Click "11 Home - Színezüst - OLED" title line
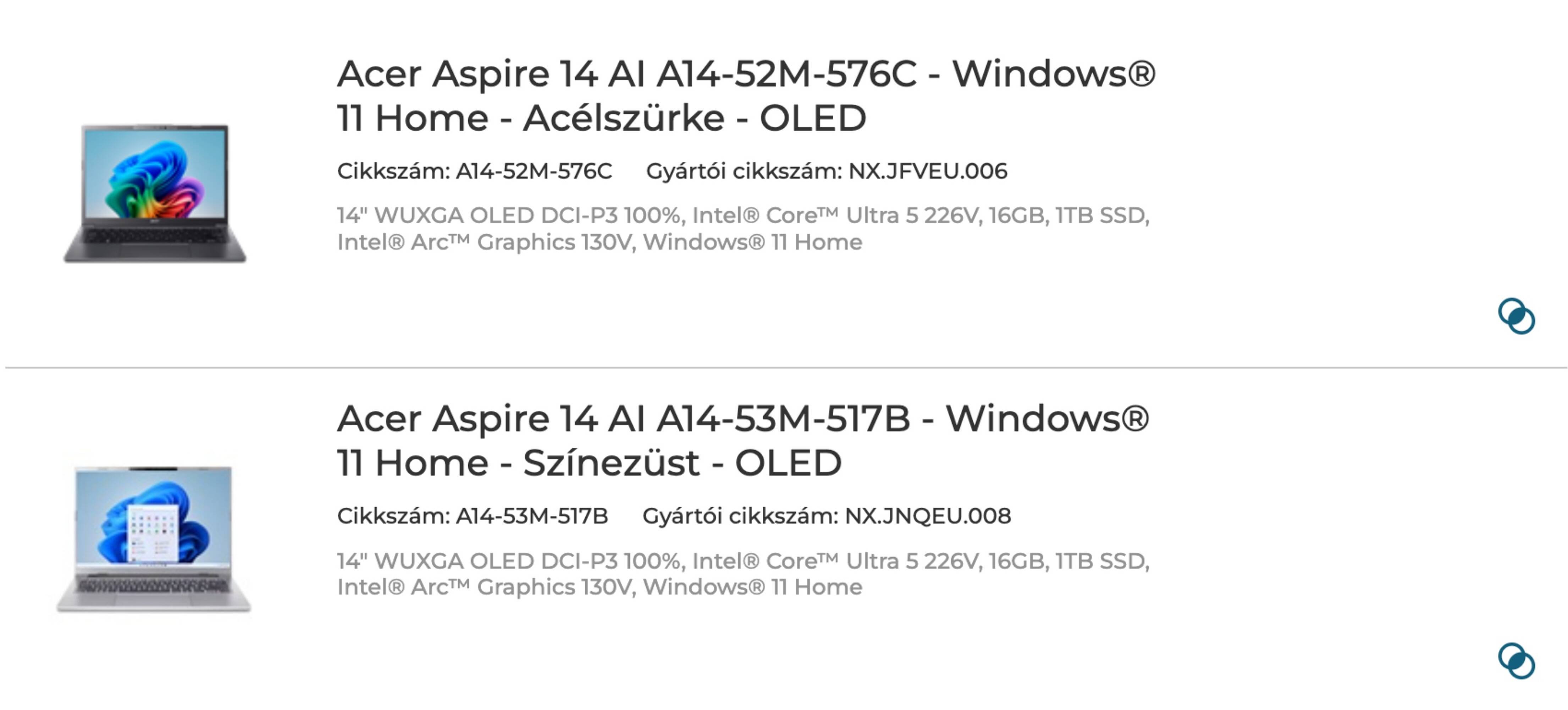Viewport: 1568px width, 710px height. click(x=589, y=463)
